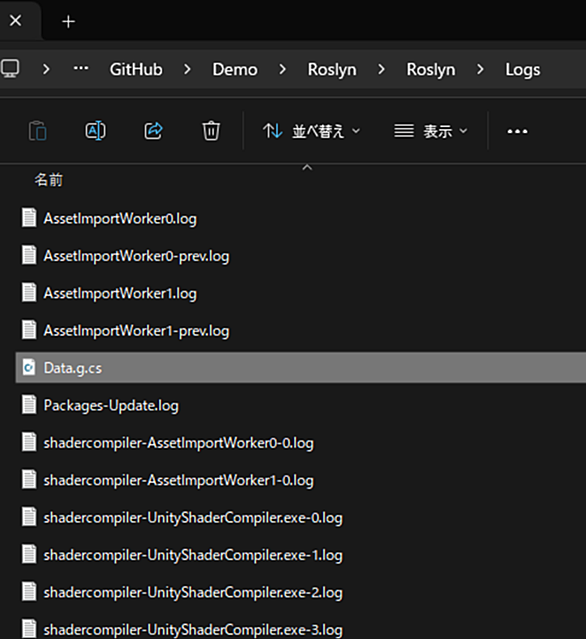Sort by the 名前 column header
This screenshot has height=639, width=586.
[x=48, y=180]
